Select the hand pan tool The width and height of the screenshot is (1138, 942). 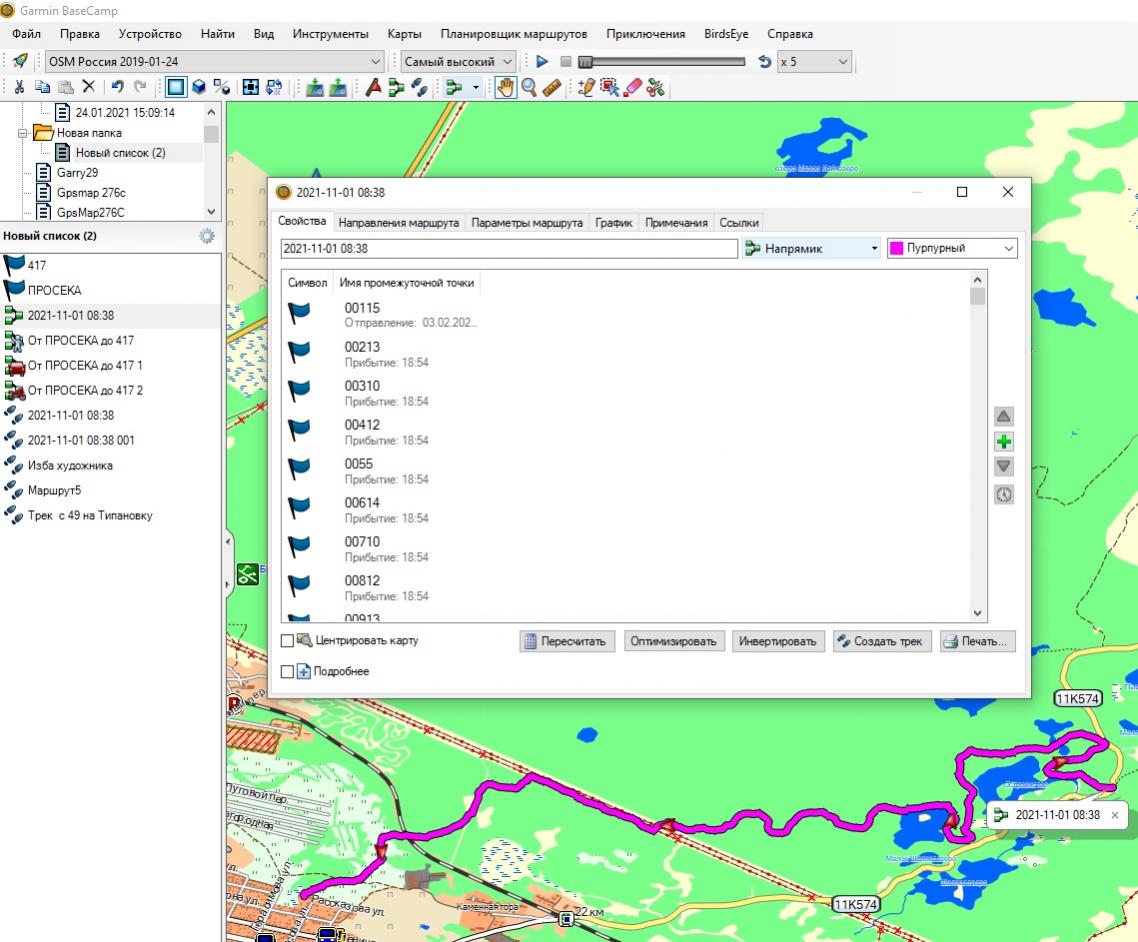505,88
